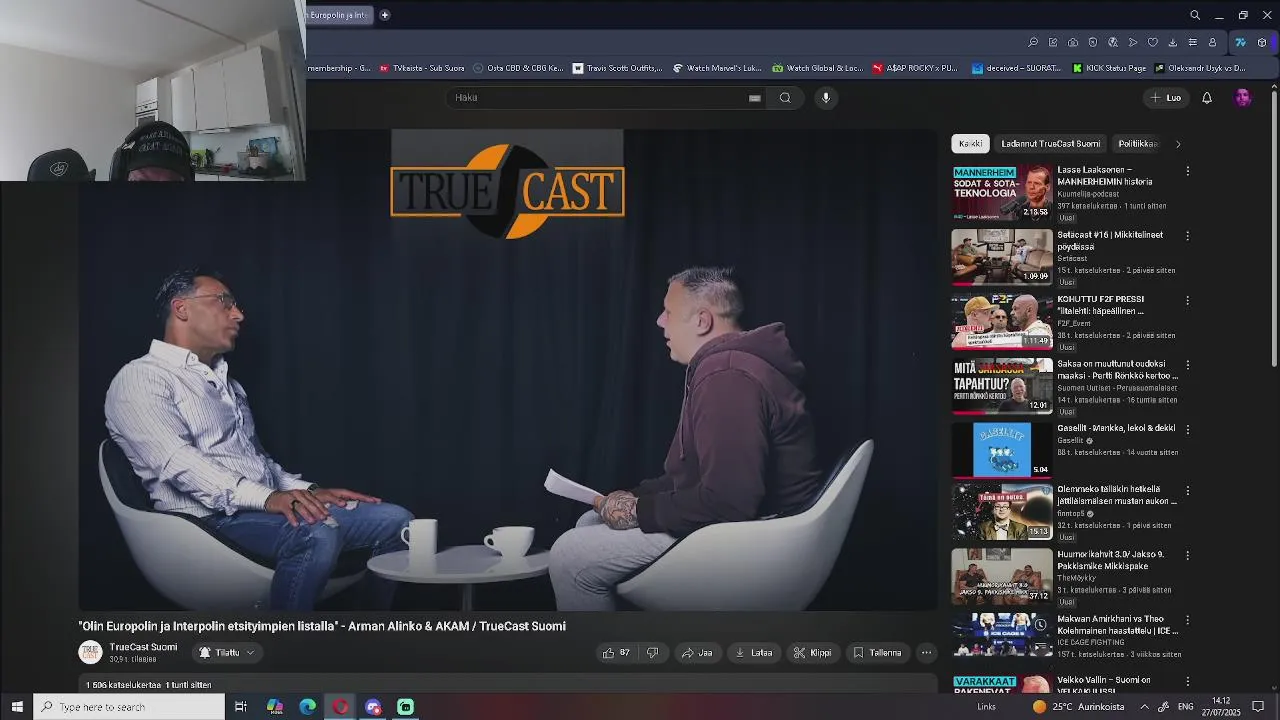Open the Gasellit 5:04 video thumbnail
1280x720 pixels.
click(1002, 450)
